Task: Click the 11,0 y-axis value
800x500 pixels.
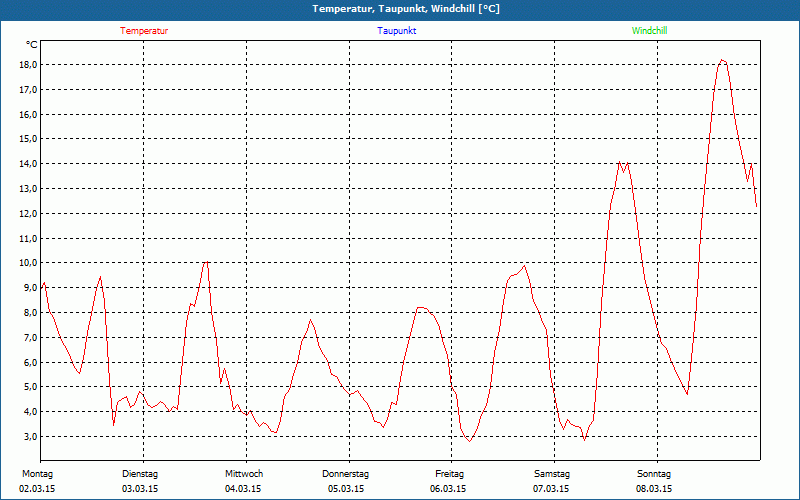Action: [x=28, y=238]
